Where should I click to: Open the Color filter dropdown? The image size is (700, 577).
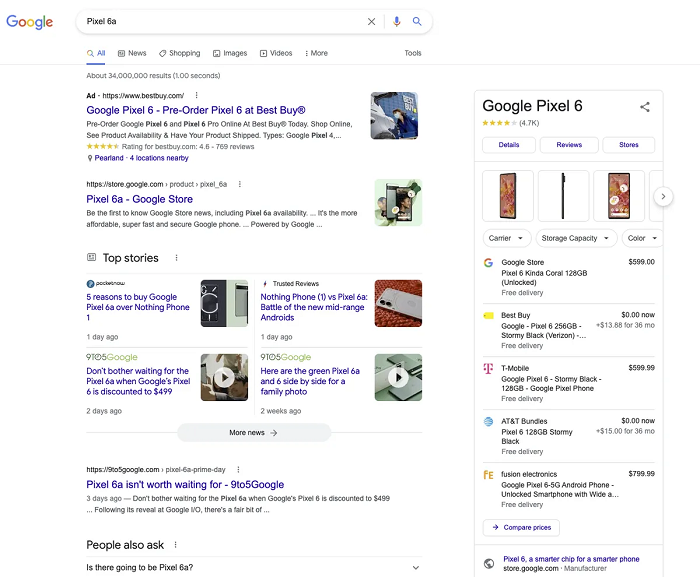642,238
